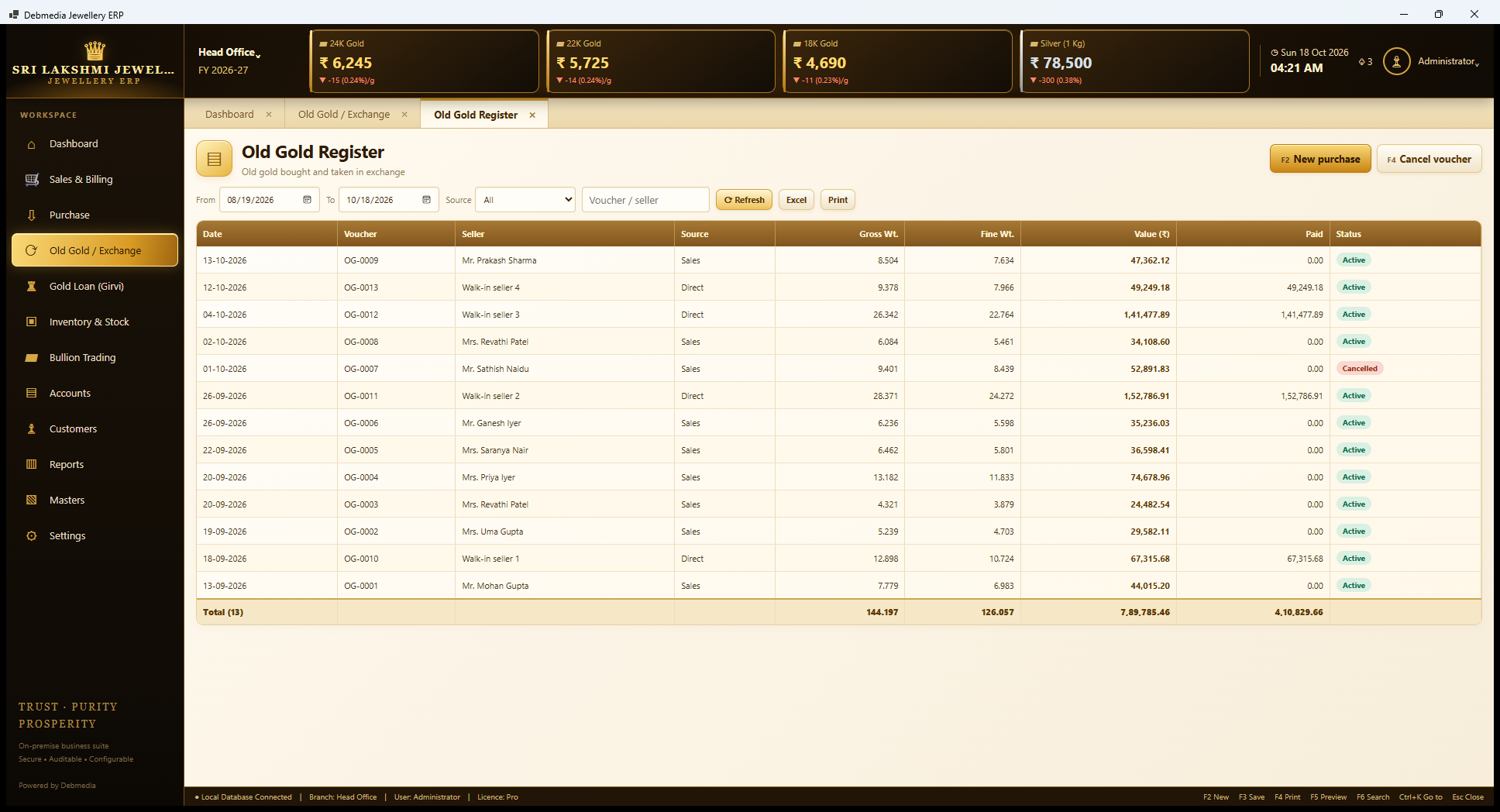Click the Refresh button
The width and height of the screenshot is (1500, 812).
tap(744, 200)
